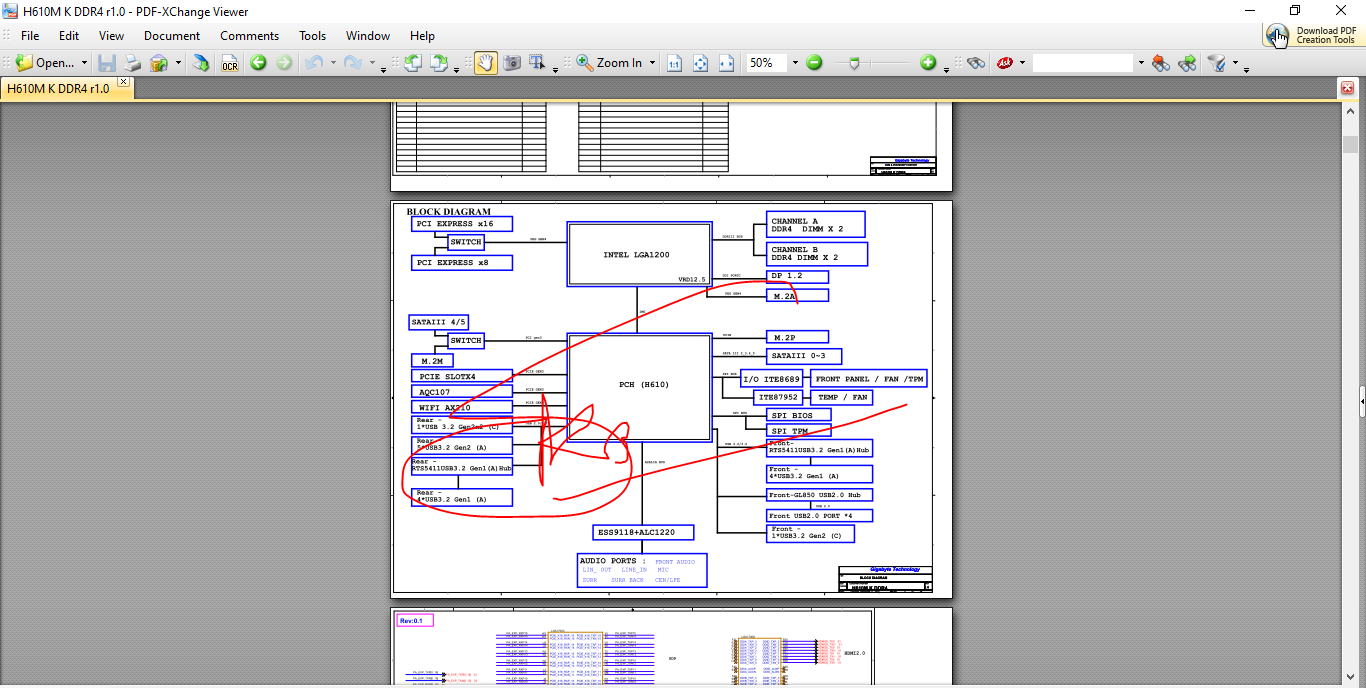The width and height of the screenshot is (1366, 688).
Task: Open the File menu
Action: [x=30, y=35]
